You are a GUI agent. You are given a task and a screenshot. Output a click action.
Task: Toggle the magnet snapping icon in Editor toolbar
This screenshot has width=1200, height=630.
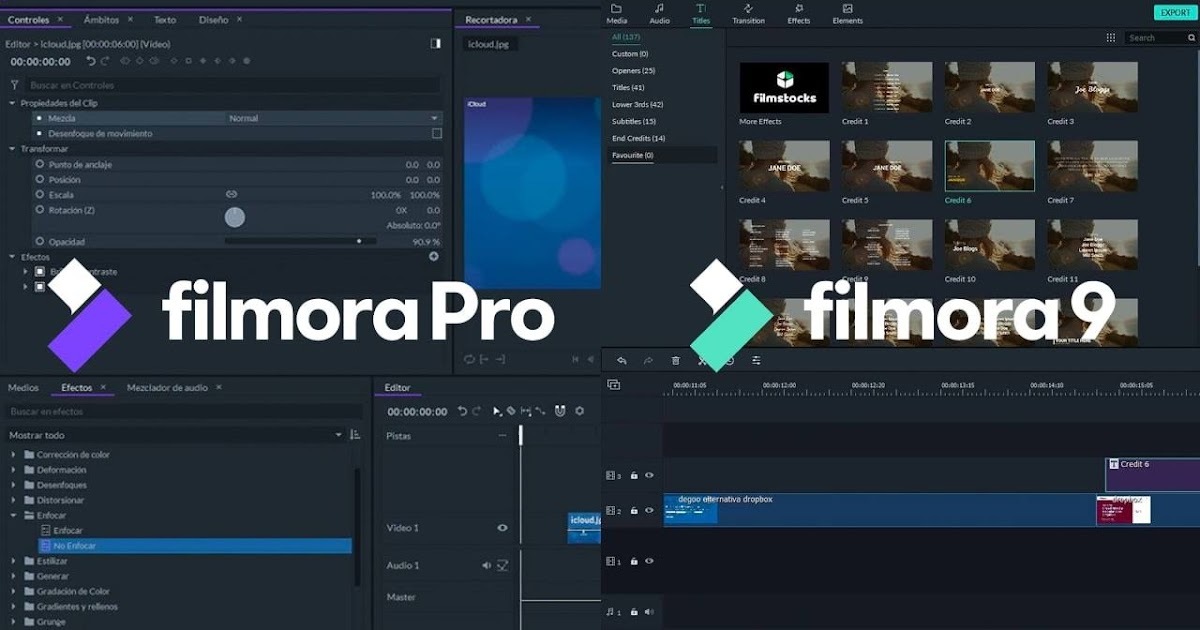pos(560,411)
